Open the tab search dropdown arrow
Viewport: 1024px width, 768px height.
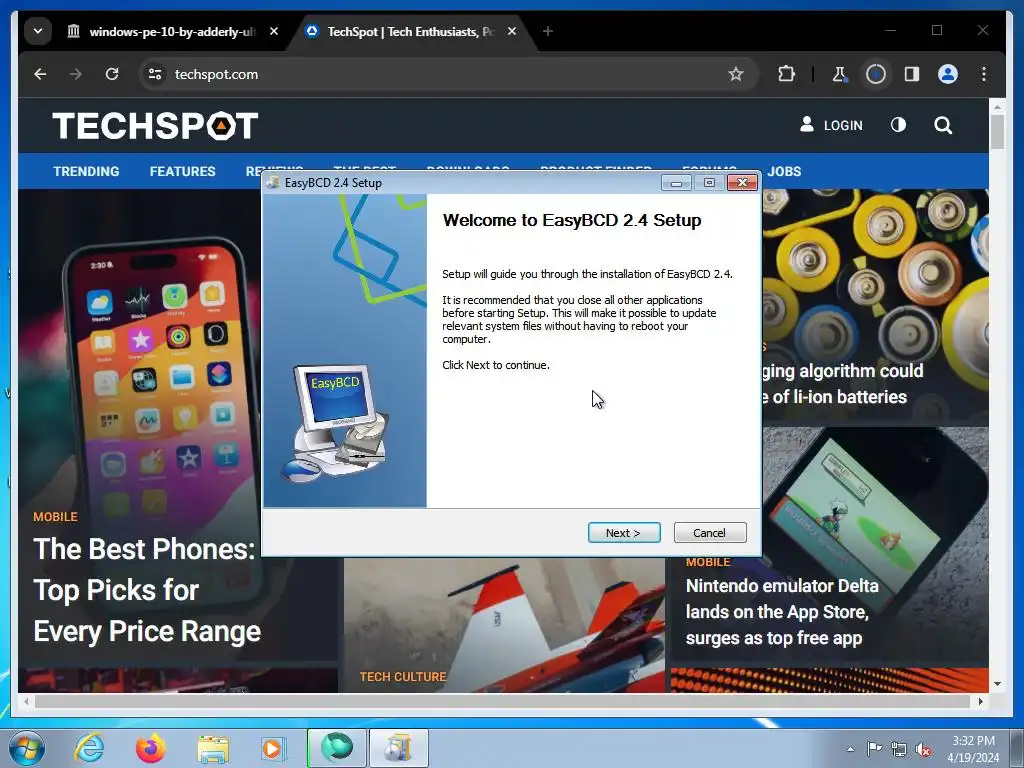38,31
